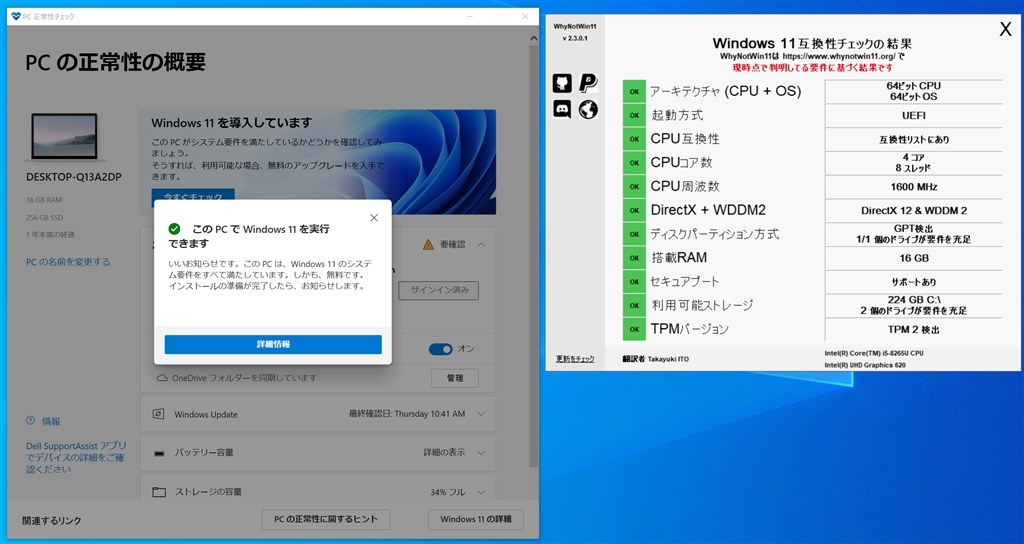Click Windows Update refresh icon
1024x544 pixels.
click(158, 414)
